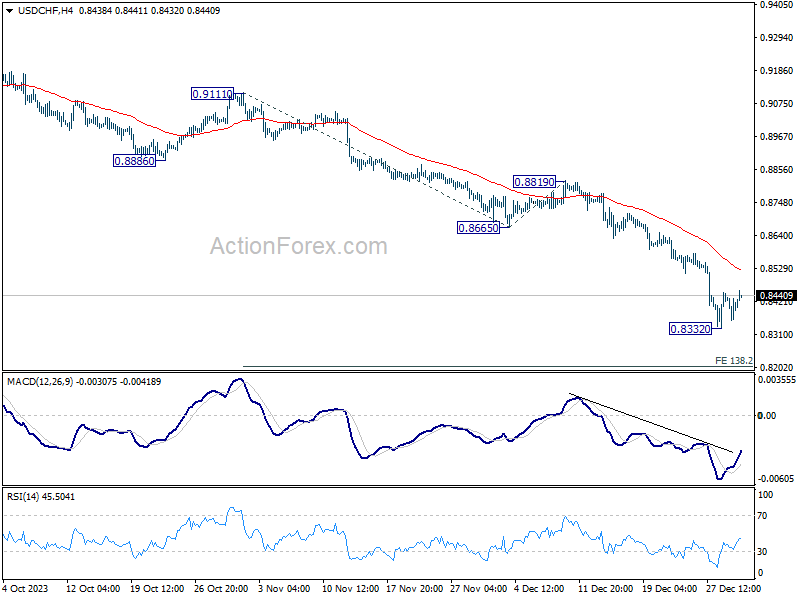Open the chart menu triangle beside USDCHF

point(9,11)
